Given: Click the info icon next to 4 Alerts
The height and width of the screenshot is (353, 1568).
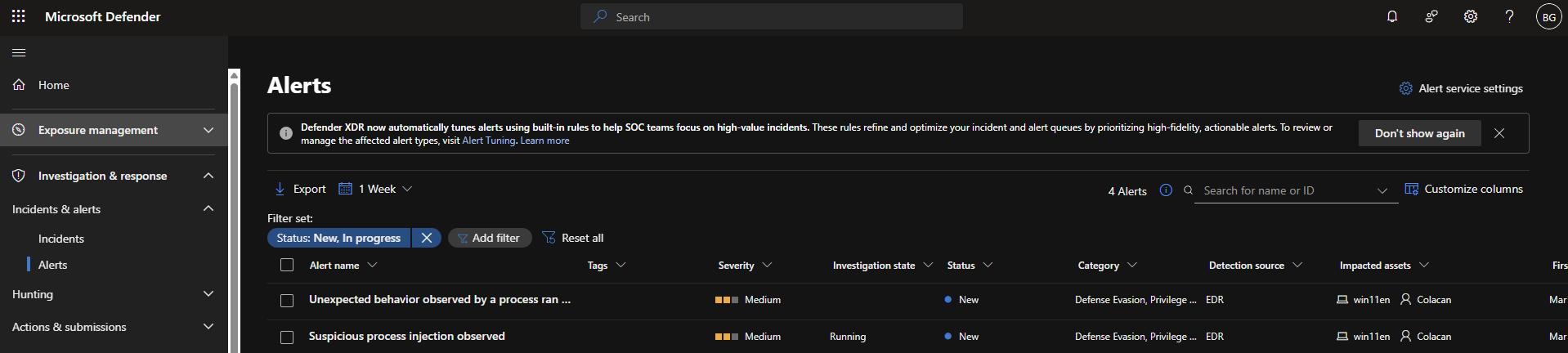Looking at the screenshot, I should 1166,190.
